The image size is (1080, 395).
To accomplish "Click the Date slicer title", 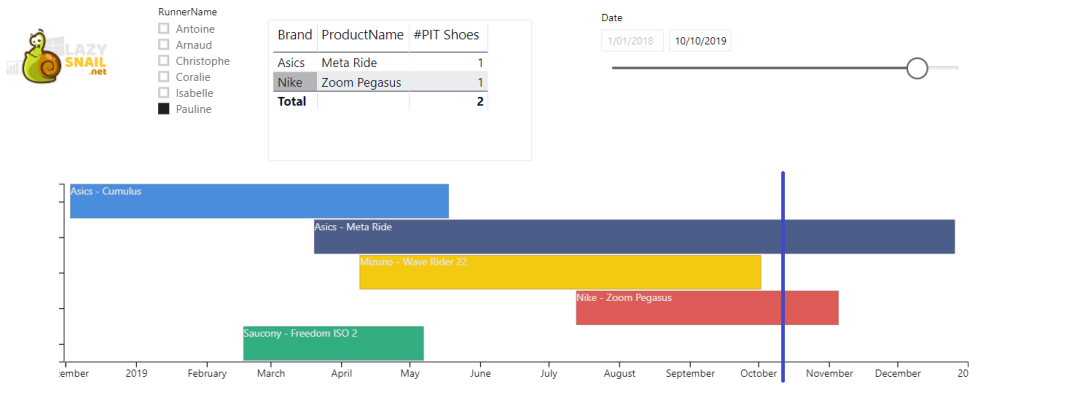I will (x=612, y=18).
